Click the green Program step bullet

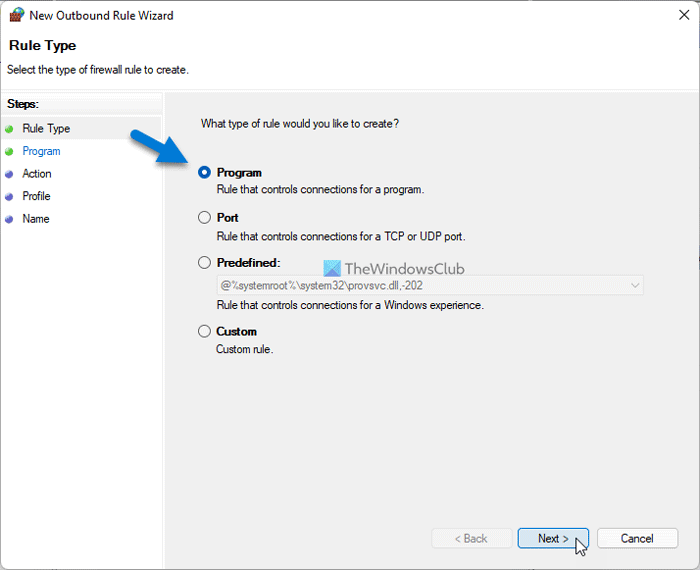(x=10, y=152)
